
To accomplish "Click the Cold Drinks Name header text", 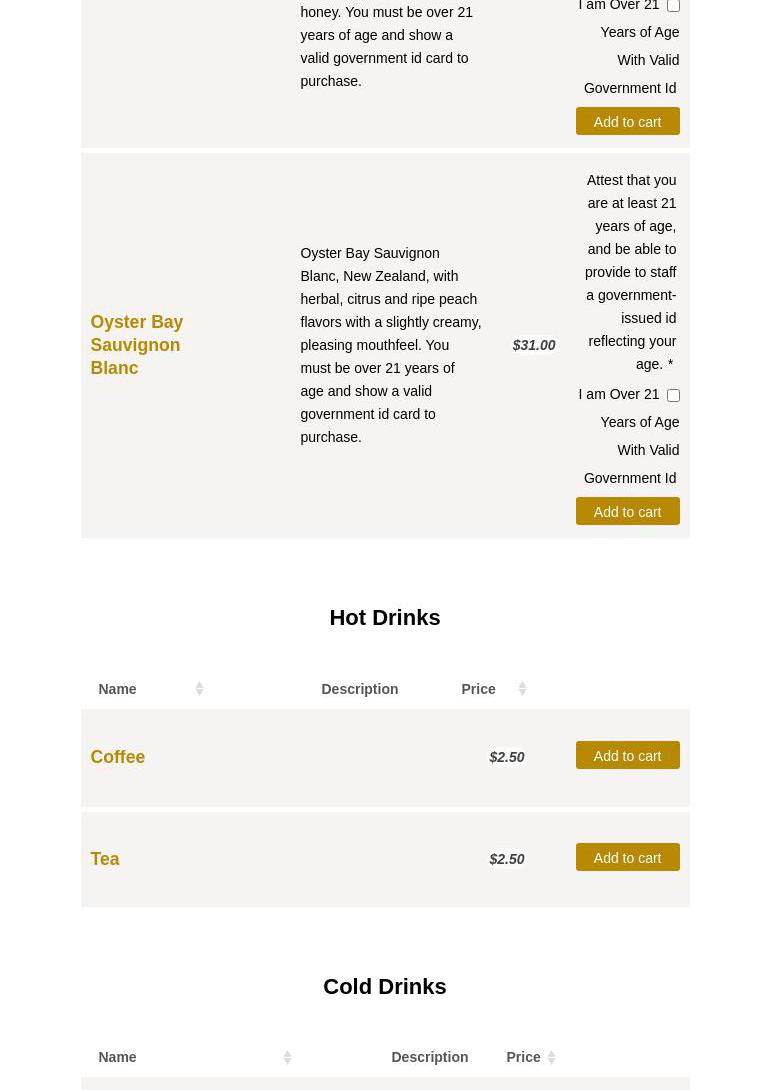I will pos(117,1057).
